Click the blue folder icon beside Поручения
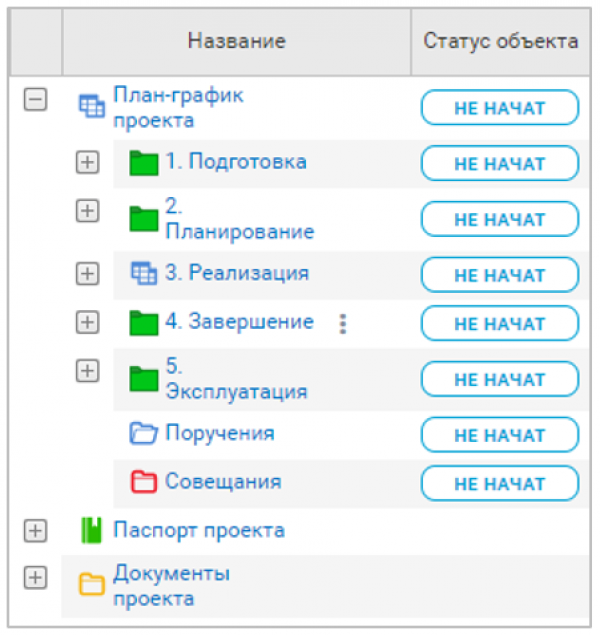This screenshot has height=635, width=600. tap(144, 433)
